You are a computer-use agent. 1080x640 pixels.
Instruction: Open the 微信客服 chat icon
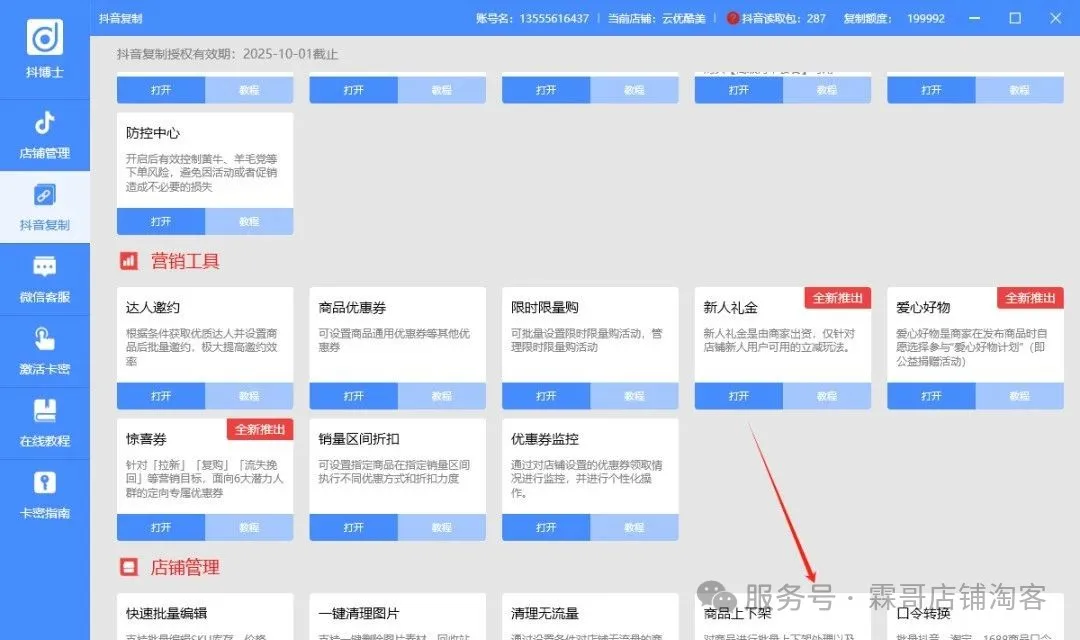pos(44,268)
